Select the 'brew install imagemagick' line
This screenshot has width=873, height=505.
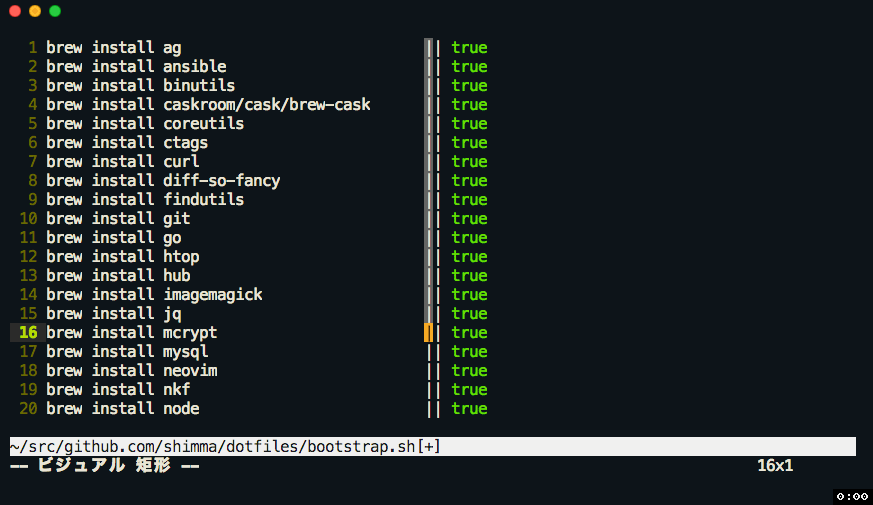pos(154,294)
